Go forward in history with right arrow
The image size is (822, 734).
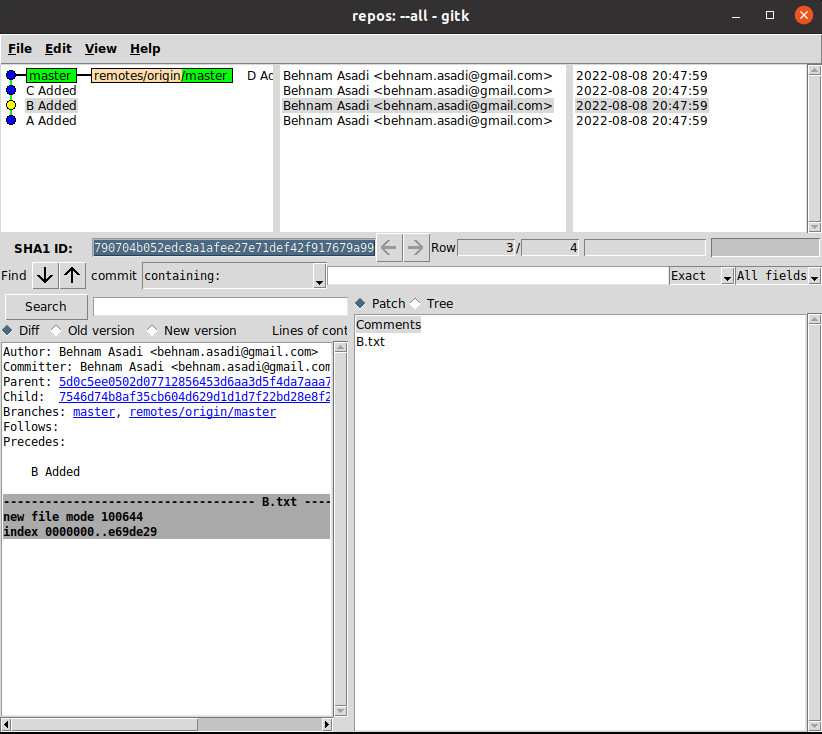pos(416,247)
